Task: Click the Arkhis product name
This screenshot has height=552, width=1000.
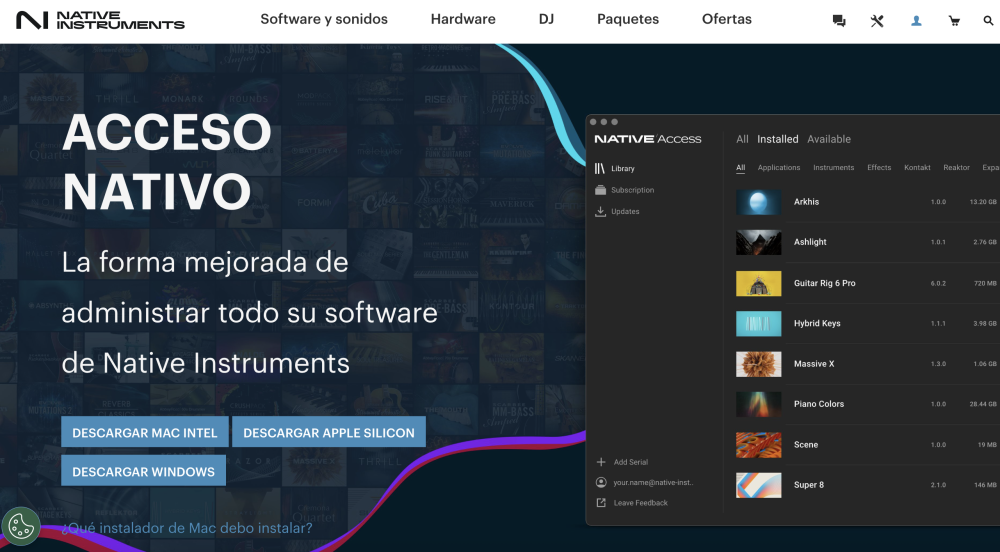Action: pyautogui.click(x=806, y=202)
